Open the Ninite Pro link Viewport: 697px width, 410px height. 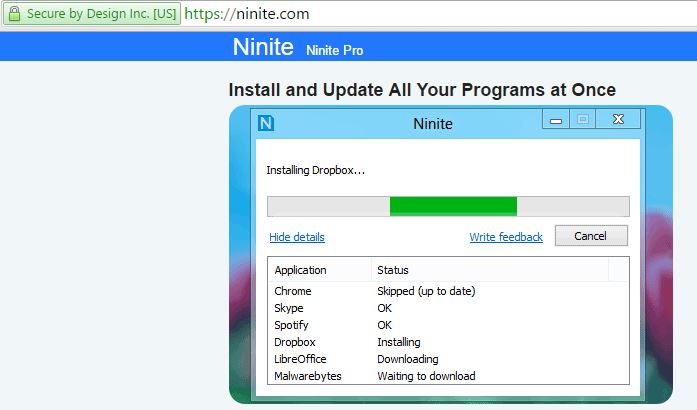(335, 50)
